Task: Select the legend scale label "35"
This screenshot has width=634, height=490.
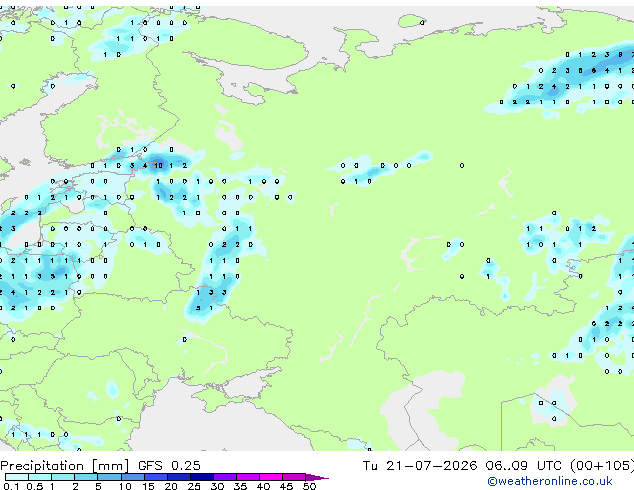Action: pos(240,486)
